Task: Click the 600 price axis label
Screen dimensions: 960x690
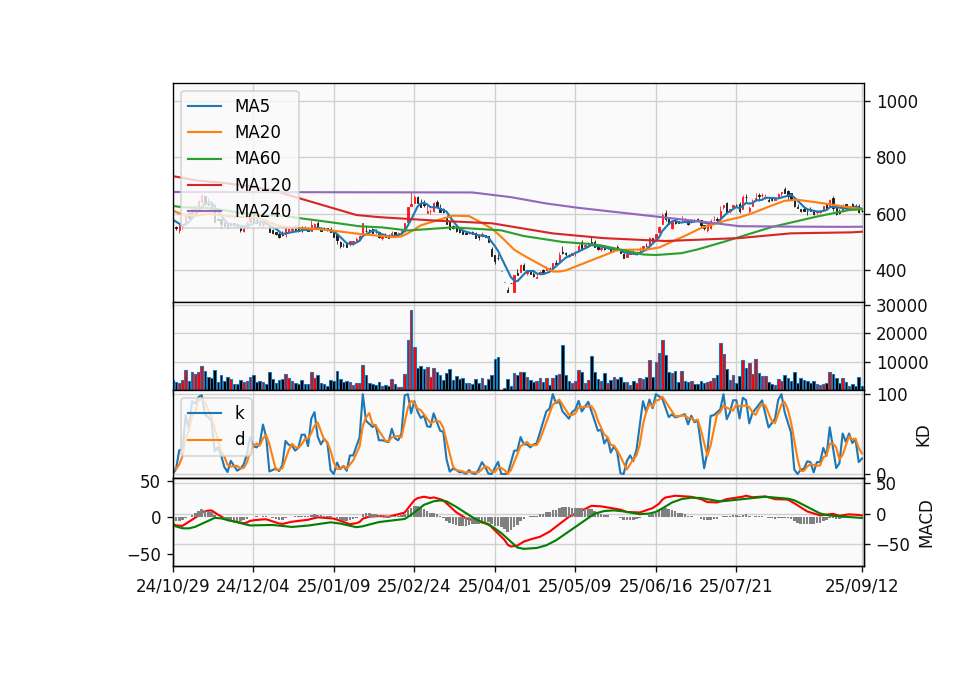Action: tap(891, 215)
